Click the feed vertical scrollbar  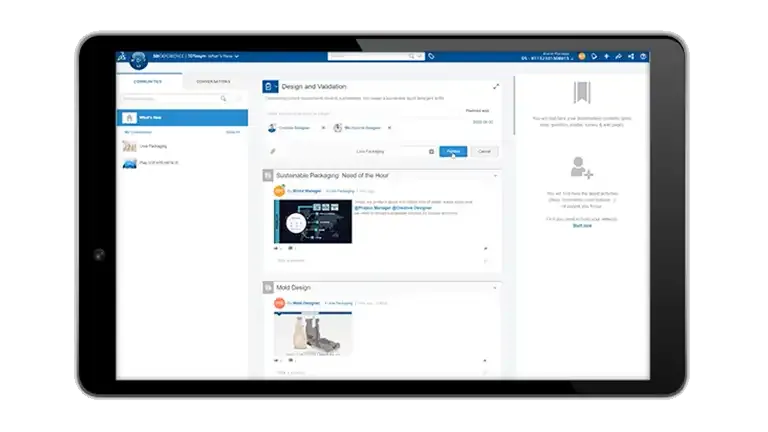pos(514,105)
